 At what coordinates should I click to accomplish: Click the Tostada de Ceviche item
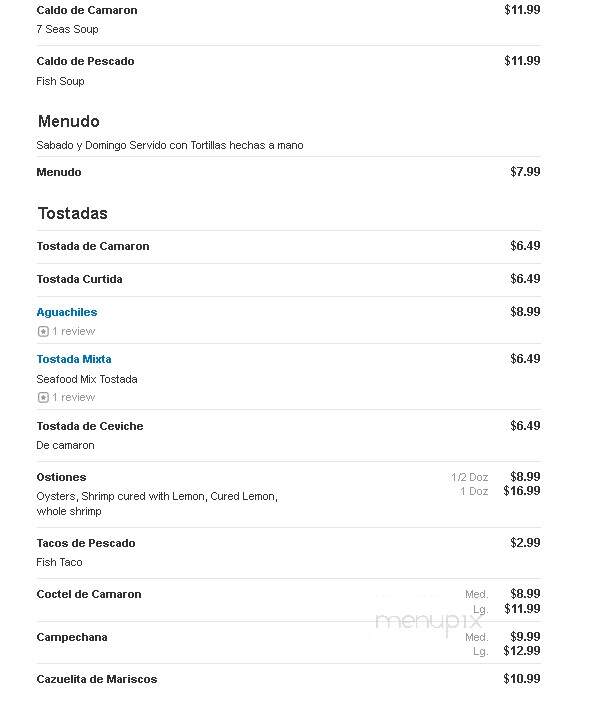[x=90, y=426]
